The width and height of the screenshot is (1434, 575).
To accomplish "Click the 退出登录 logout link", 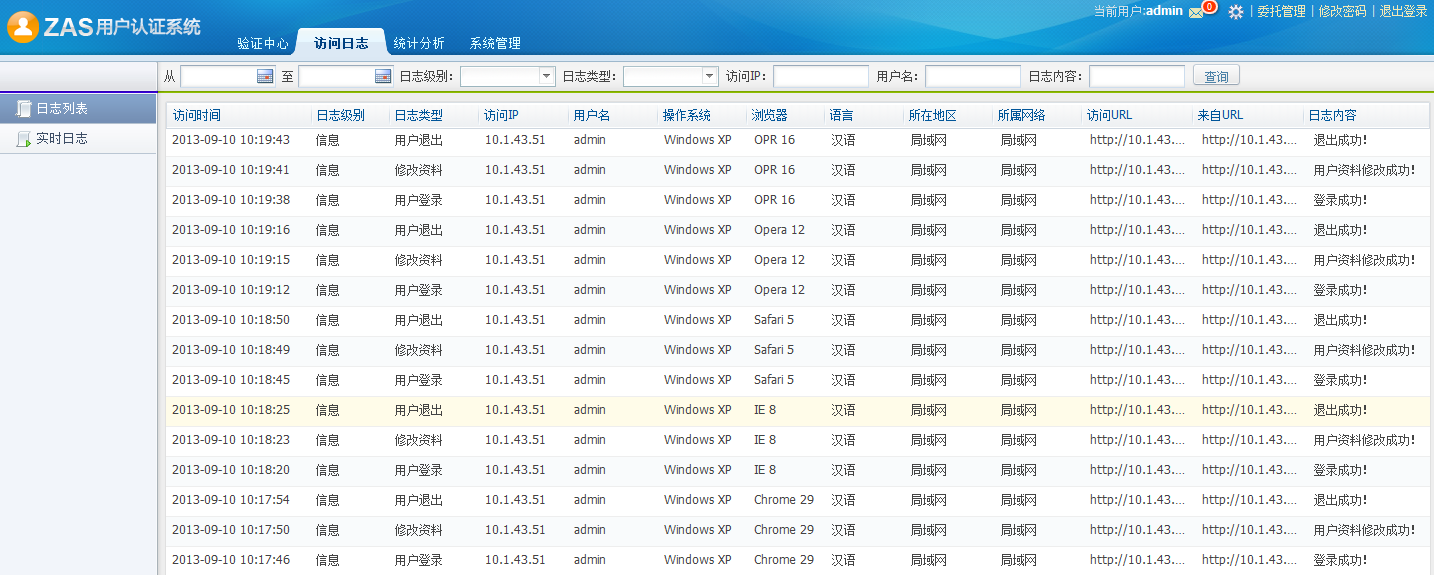I will click(x=1403, y=12).
